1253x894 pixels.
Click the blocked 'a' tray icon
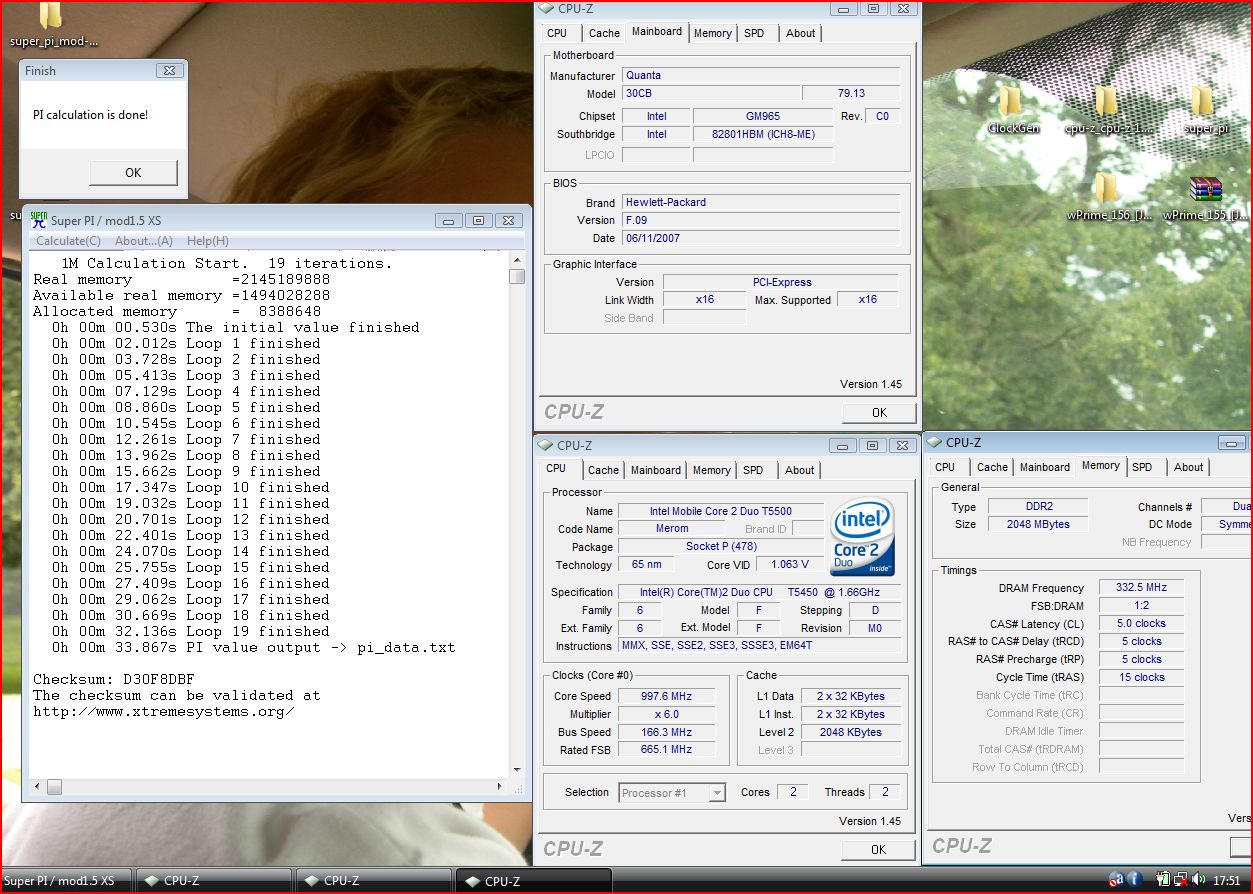[x=1114, y=880]
